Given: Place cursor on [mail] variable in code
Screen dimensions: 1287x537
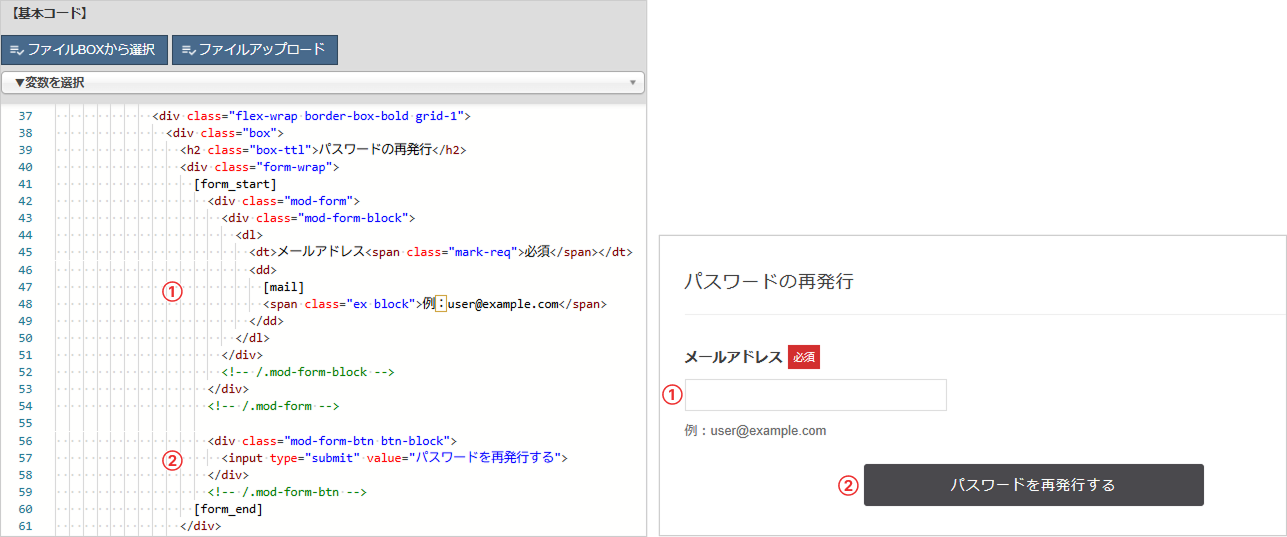Looking at the screenshot, I should click(x=283, y=287).
